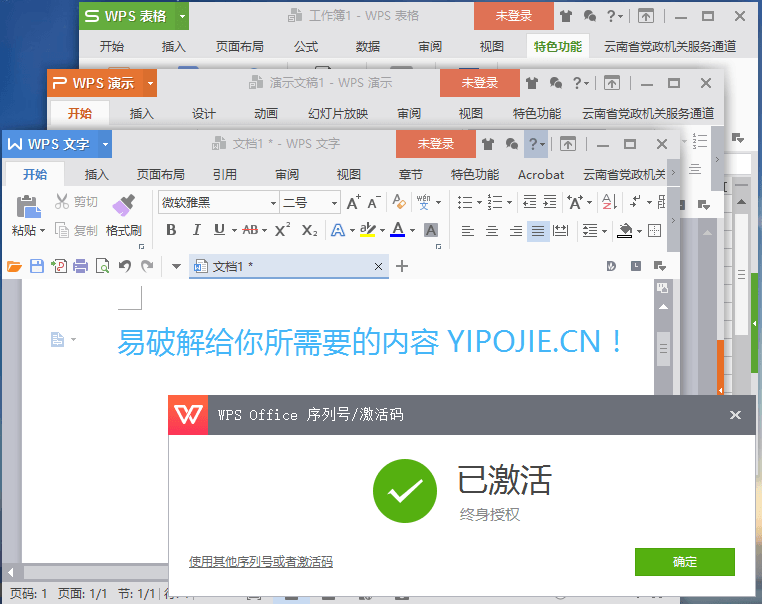
Task: Click the Cut scissors icon
Action: (62, 201)
